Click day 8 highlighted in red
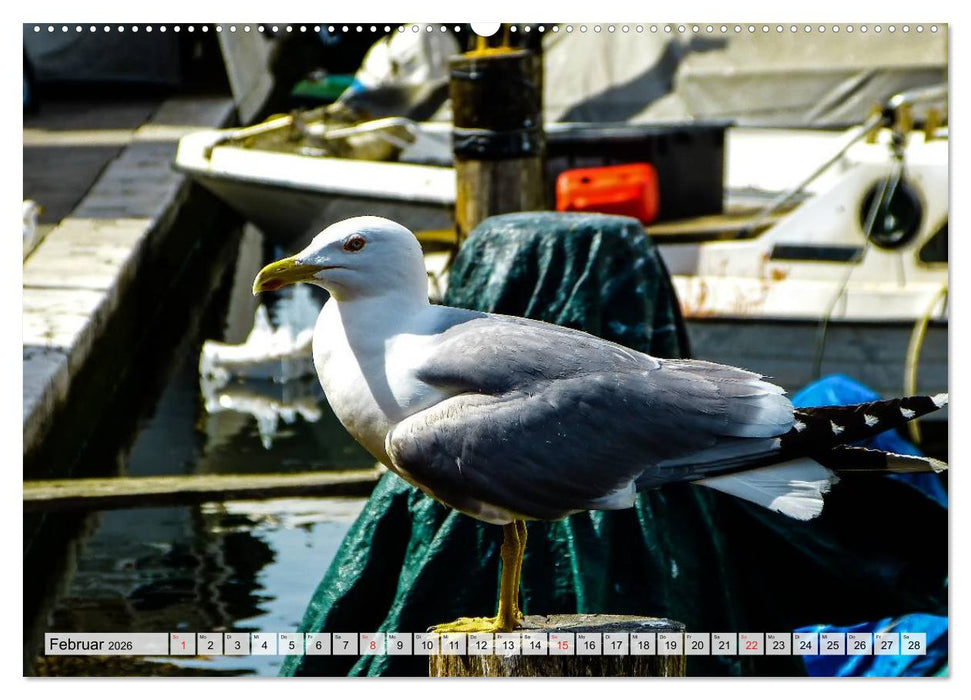Image resolution: width=971 pixels, height=700 pixels. click(x=373, y=644)
